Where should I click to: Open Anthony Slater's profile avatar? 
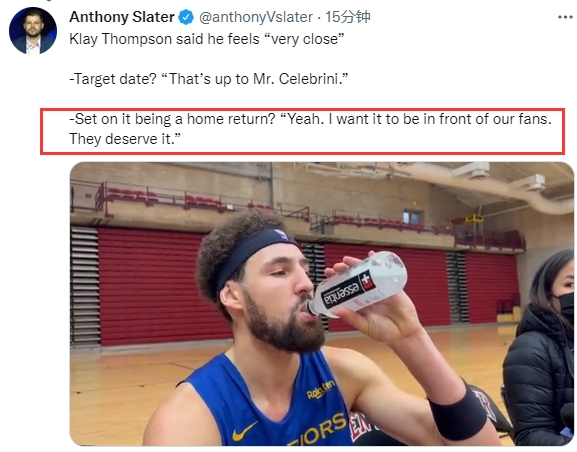[x=33, y=31]
